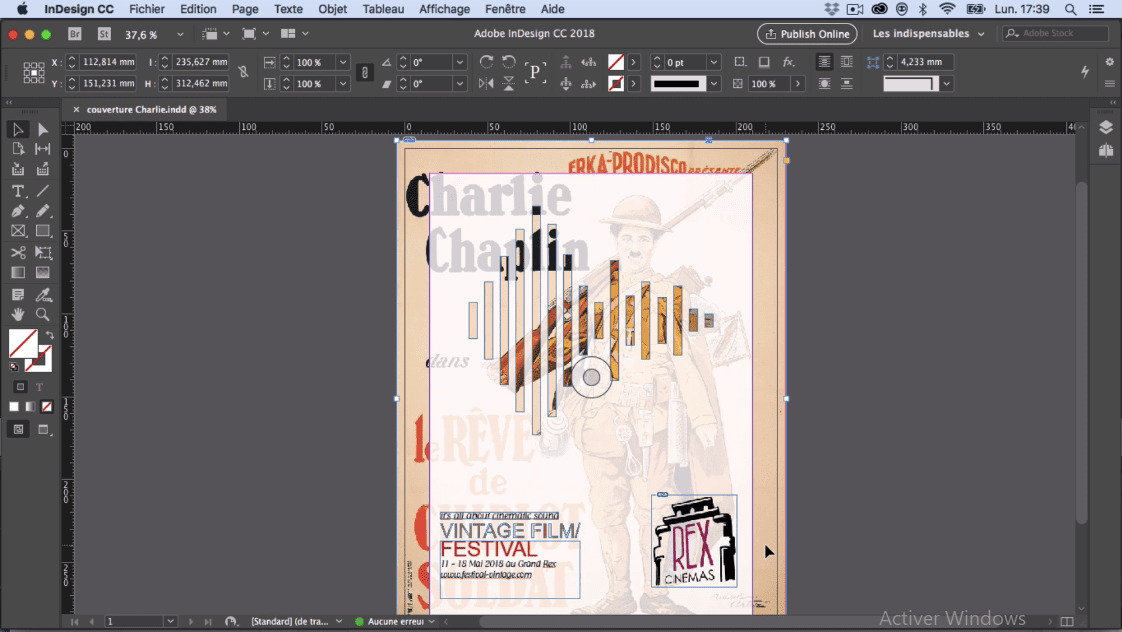
Task: Open the stroke weight dropdown
Action: click(713, 62)
